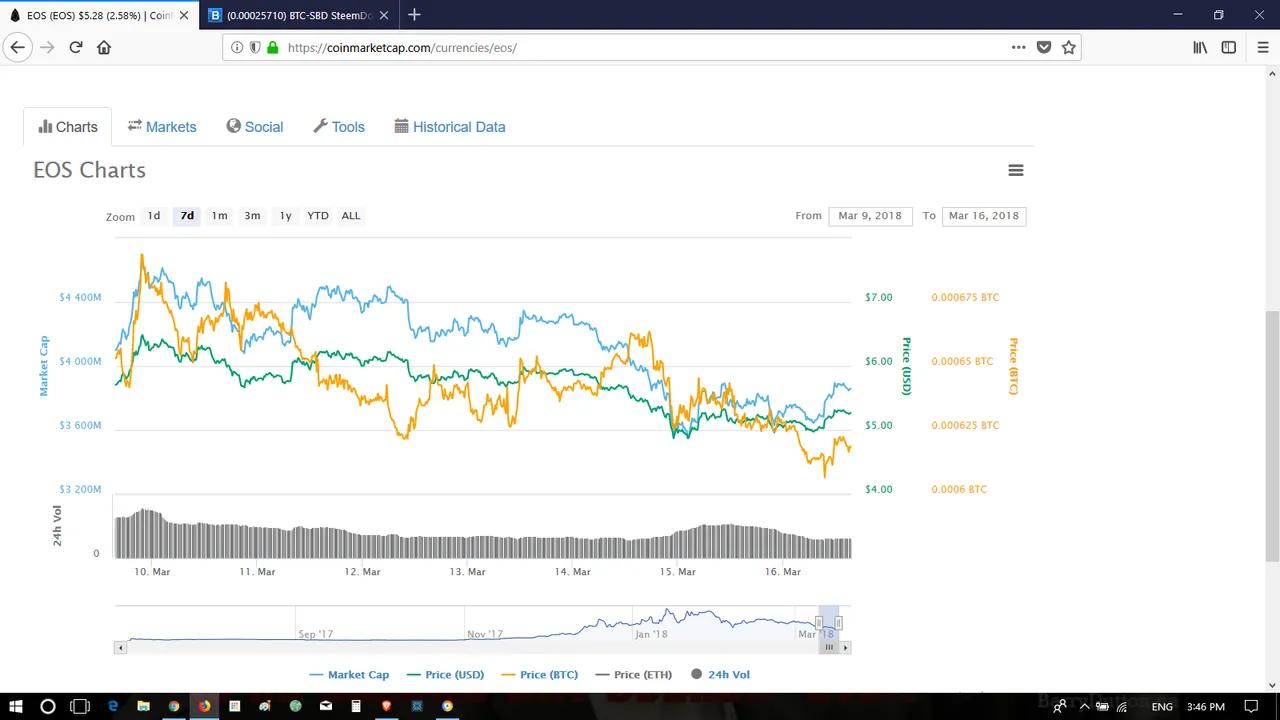The image size is (1280, 720).
Task: Open page actions three-dot menu
Action: (1018, 47)
